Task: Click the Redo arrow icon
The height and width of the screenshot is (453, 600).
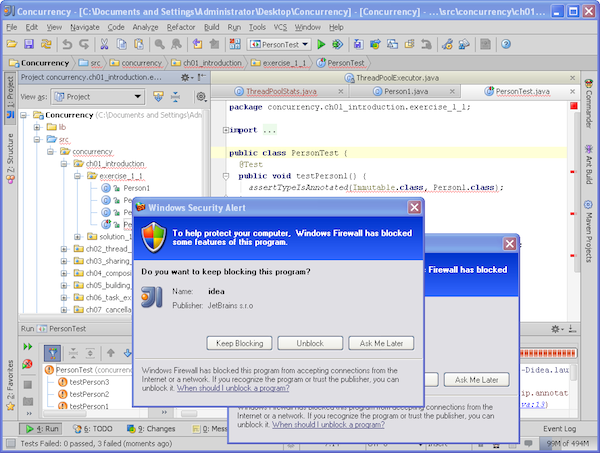Action: pyautogui.click(x=84, y=44)
